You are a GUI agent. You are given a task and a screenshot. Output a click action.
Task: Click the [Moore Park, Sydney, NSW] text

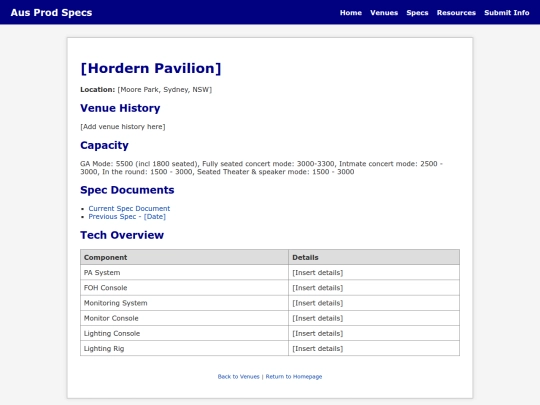[x=165, y=90]
